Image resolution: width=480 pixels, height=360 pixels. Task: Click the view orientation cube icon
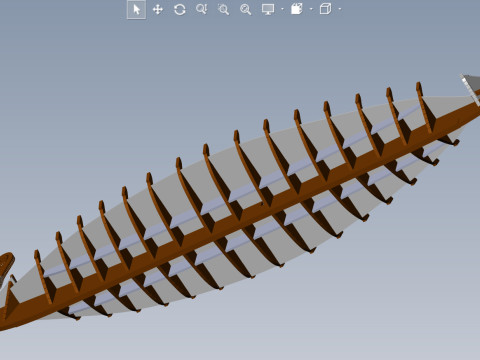tap(325, 9)
